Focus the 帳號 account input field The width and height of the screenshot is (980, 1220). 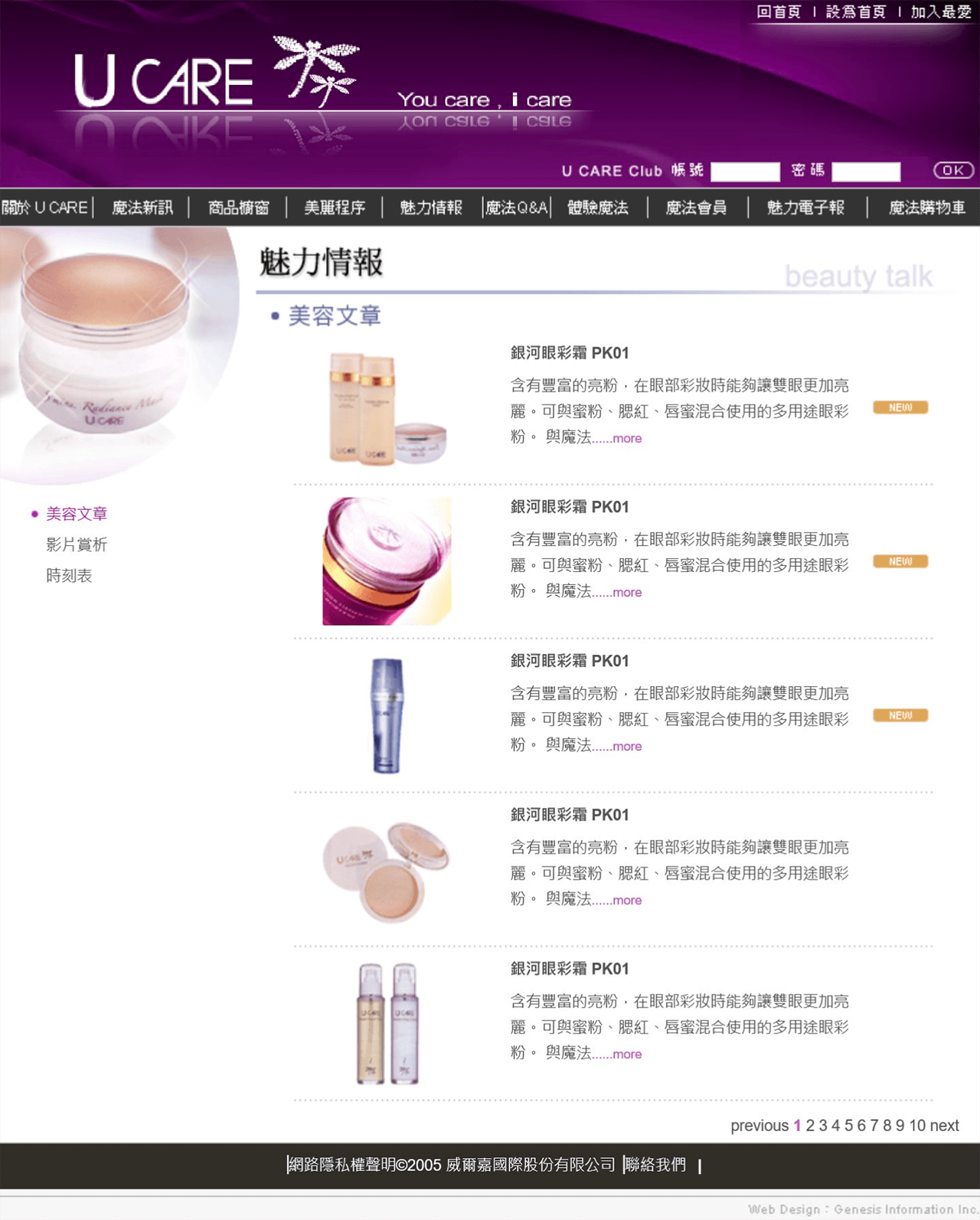coord(745,172)
